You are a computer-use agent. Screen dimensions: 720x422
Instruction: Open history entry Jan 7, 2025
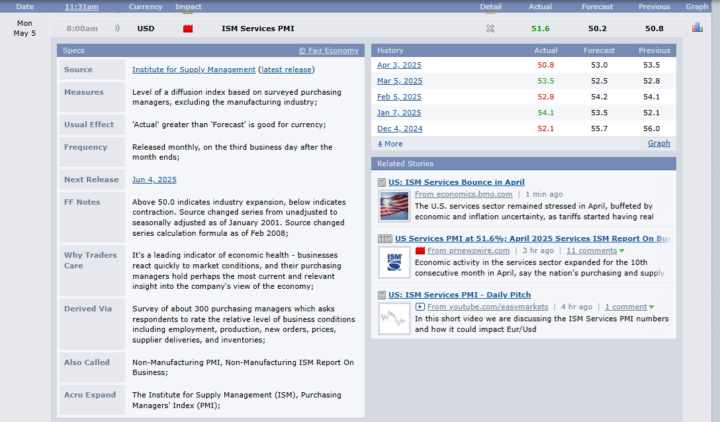pyautogui.click(x=399, y=113)
